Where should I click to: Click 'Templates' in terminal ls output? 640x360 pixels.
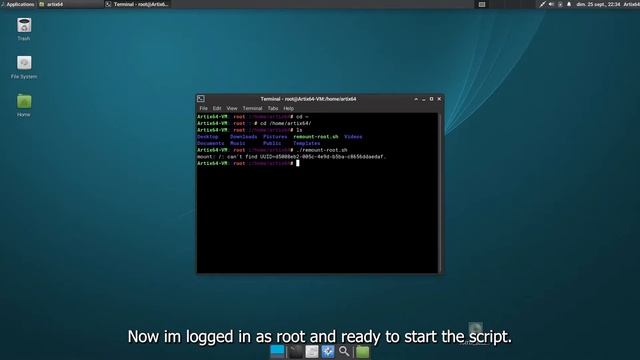tap(307, 143)
